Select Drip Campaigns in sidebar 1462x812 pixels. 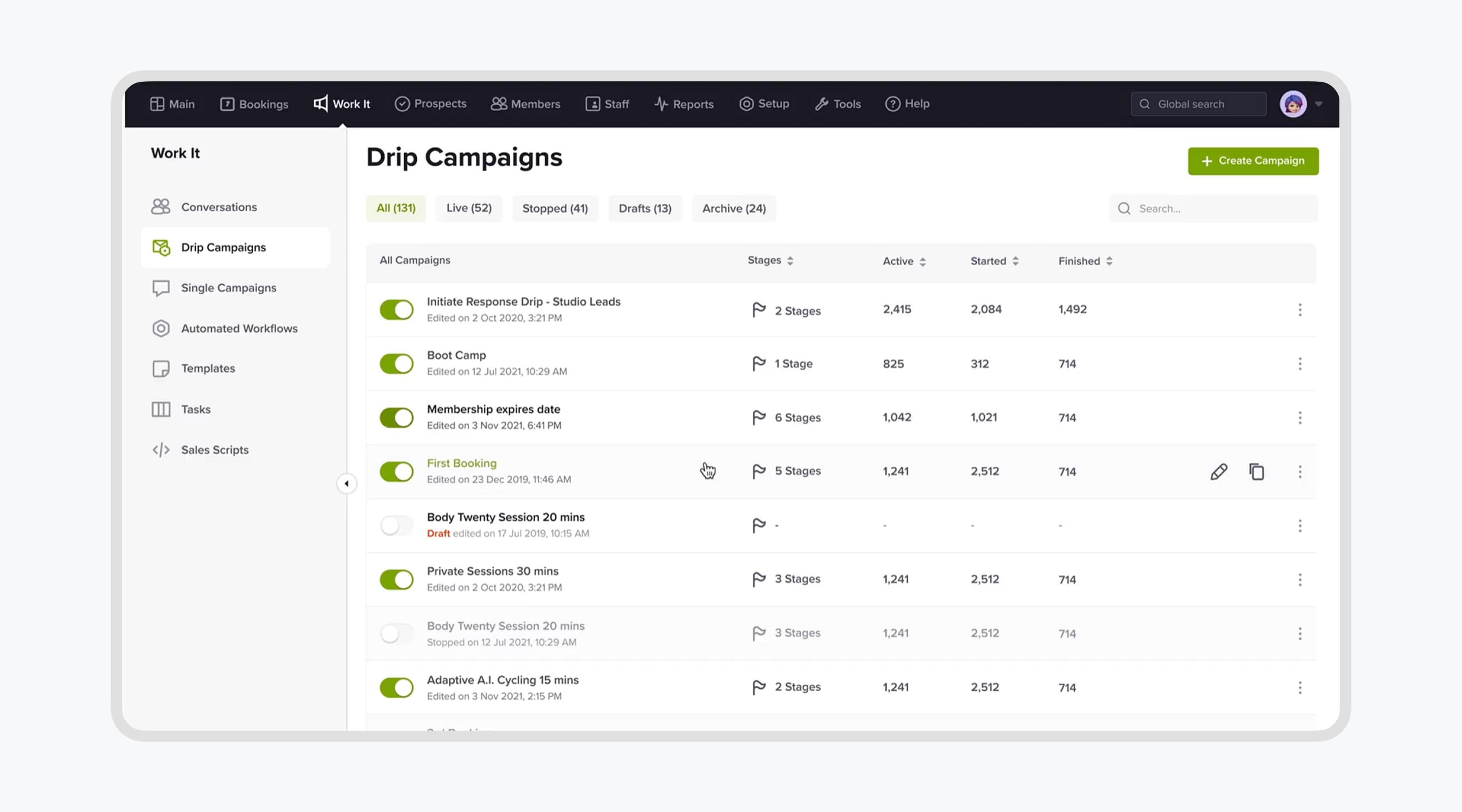click(x=236, y=247)
